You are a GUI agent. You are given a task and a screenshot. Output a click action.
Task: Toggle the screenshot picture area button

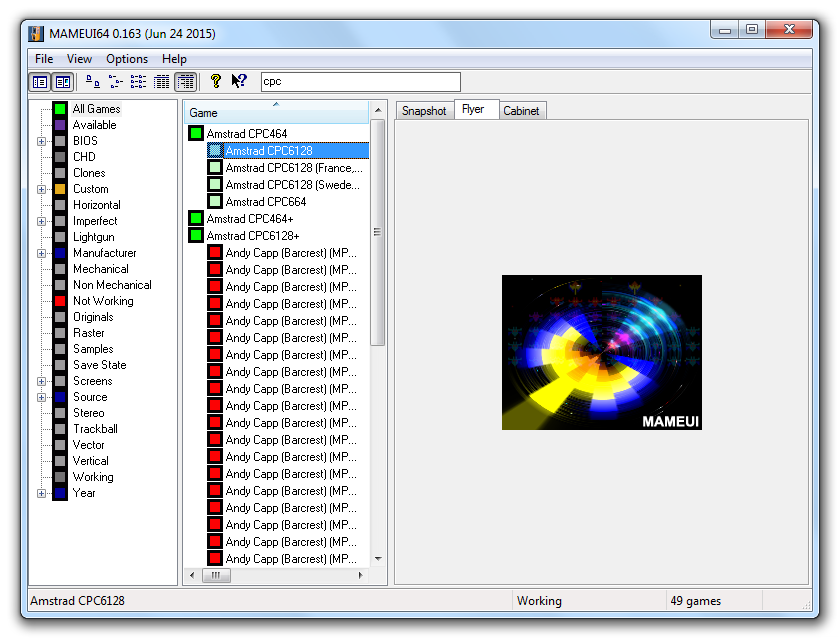point(63,82)
